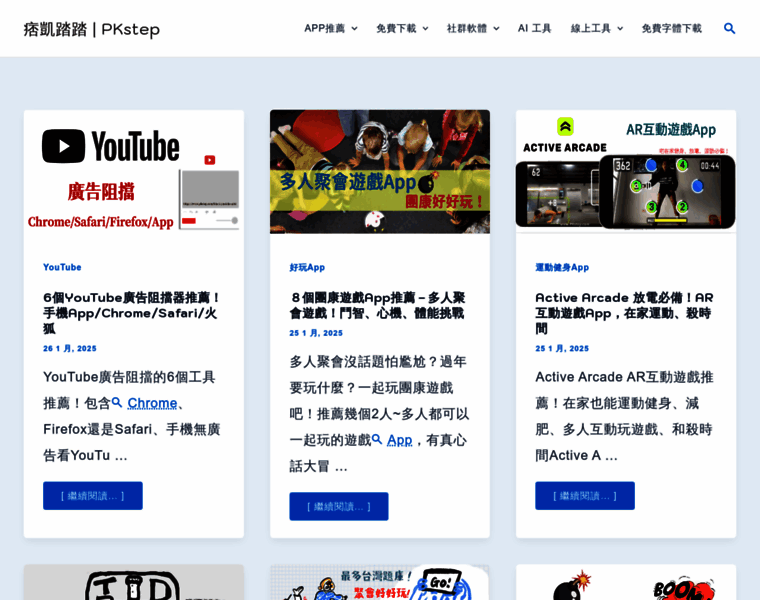This screenshot has height=600, width=760.
Task: Continue reading the 團康遊戲App post
Action: pos(339,506)
